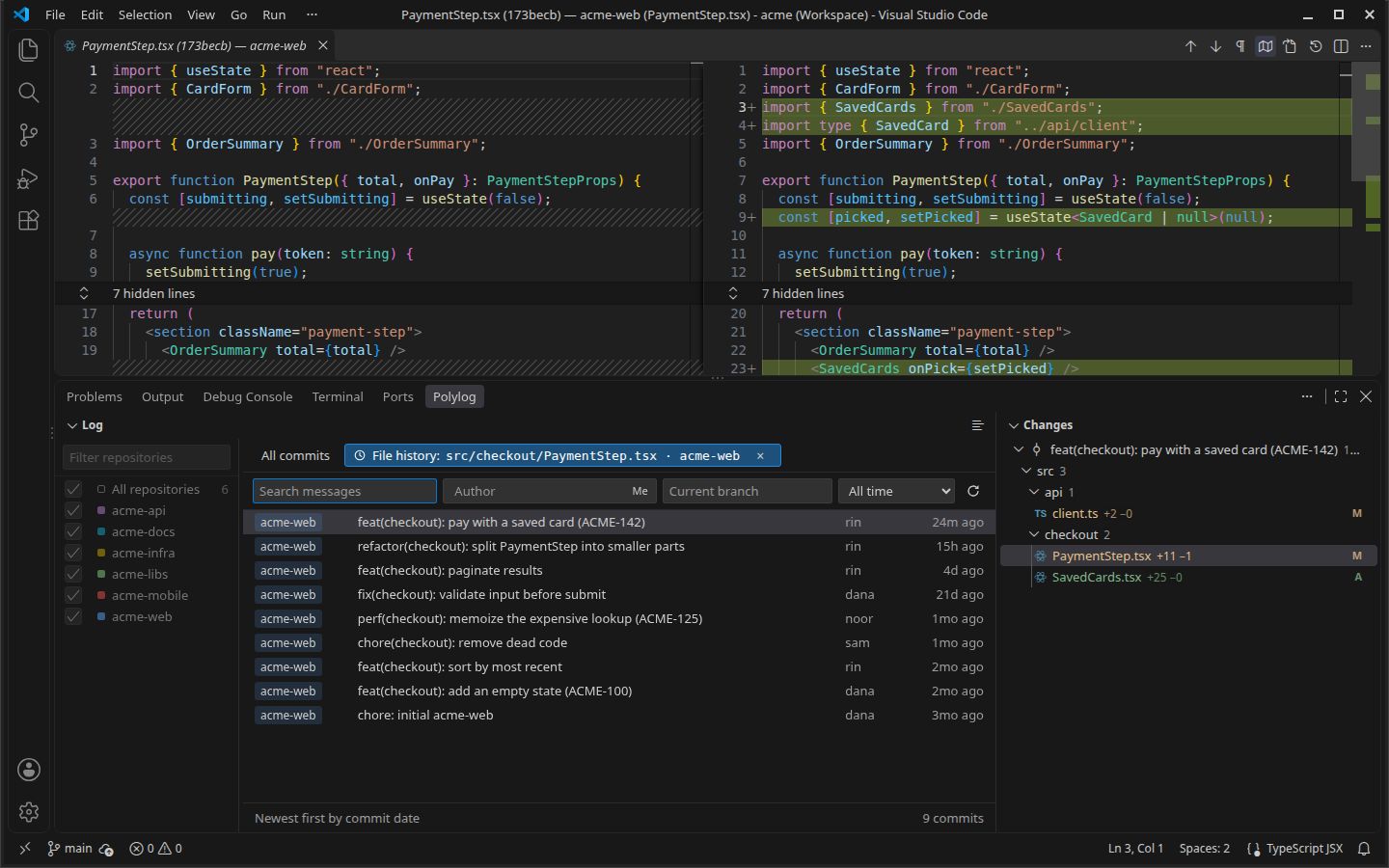Click the Current branch filter field
1389x868 pixels.
748,491
